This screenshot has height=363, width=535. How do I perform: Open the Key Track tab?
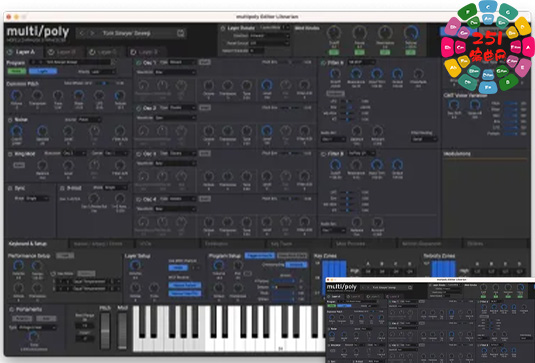[x=298, y=244]
